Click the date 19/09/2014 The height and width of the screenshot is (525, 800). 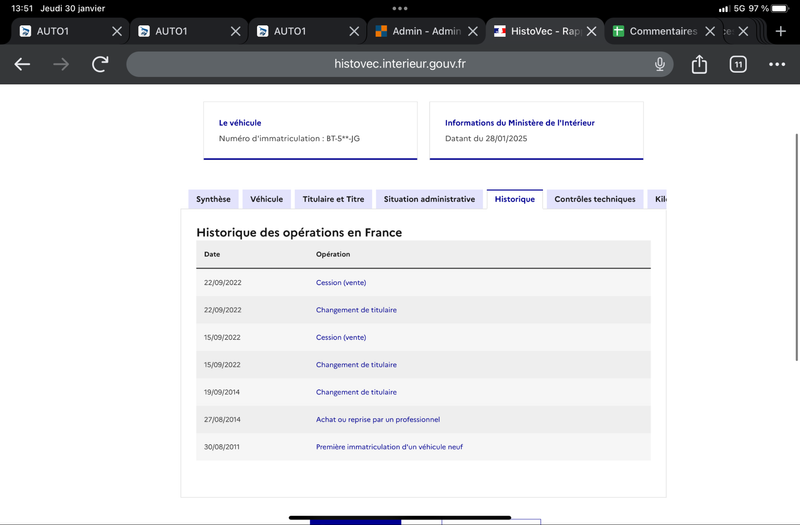pyautogui.click(x=221, y=392)
